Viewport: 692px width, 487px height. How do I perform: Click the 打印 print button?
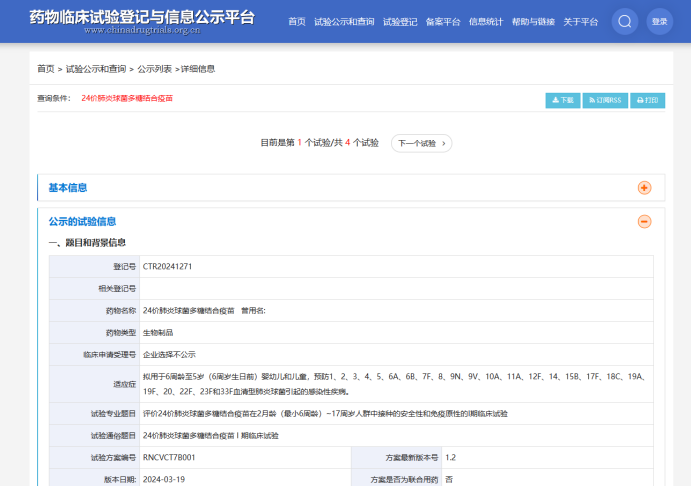647,100
